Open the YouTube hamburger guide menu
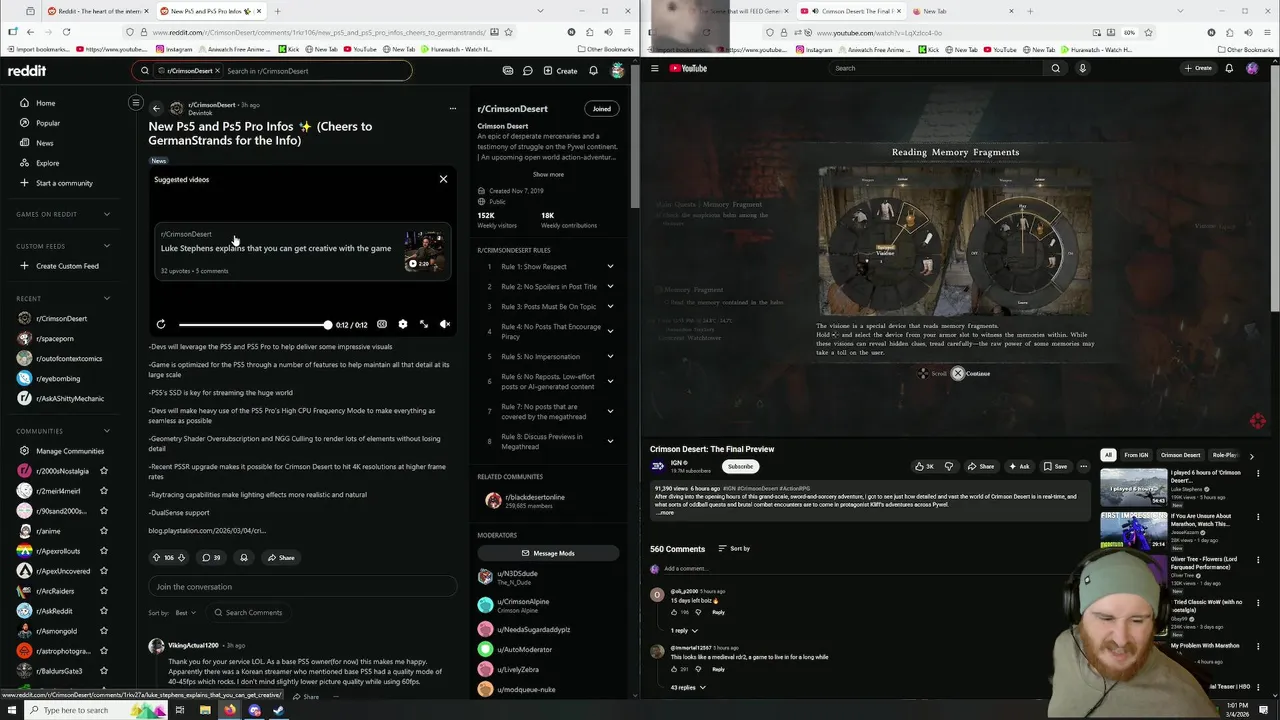Viewport: 1280px width, 720px height. click(x=655, y=68)
